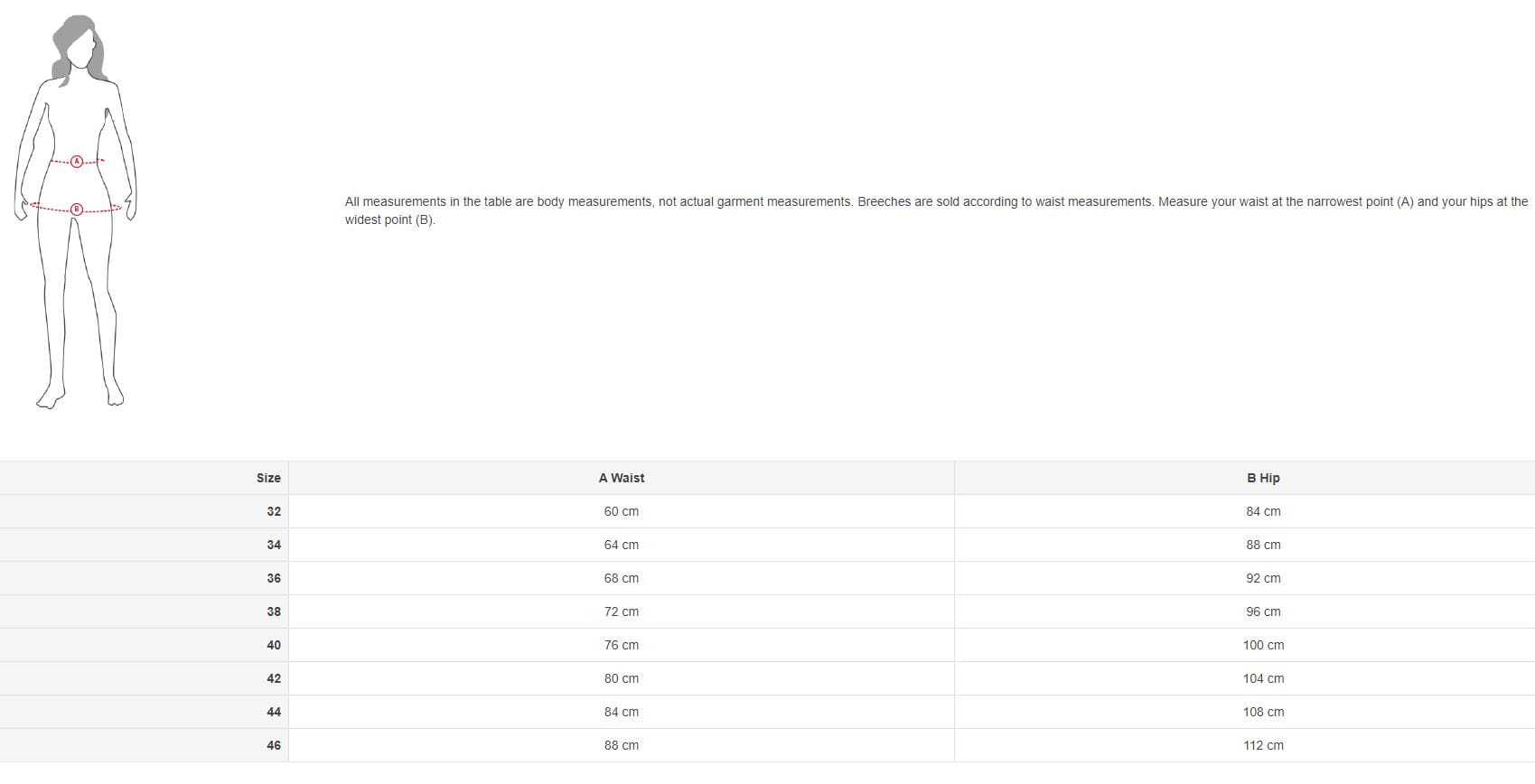Click size 46 row label
This screenshot has width=1535, height=784.
click(x=274, y=745)
